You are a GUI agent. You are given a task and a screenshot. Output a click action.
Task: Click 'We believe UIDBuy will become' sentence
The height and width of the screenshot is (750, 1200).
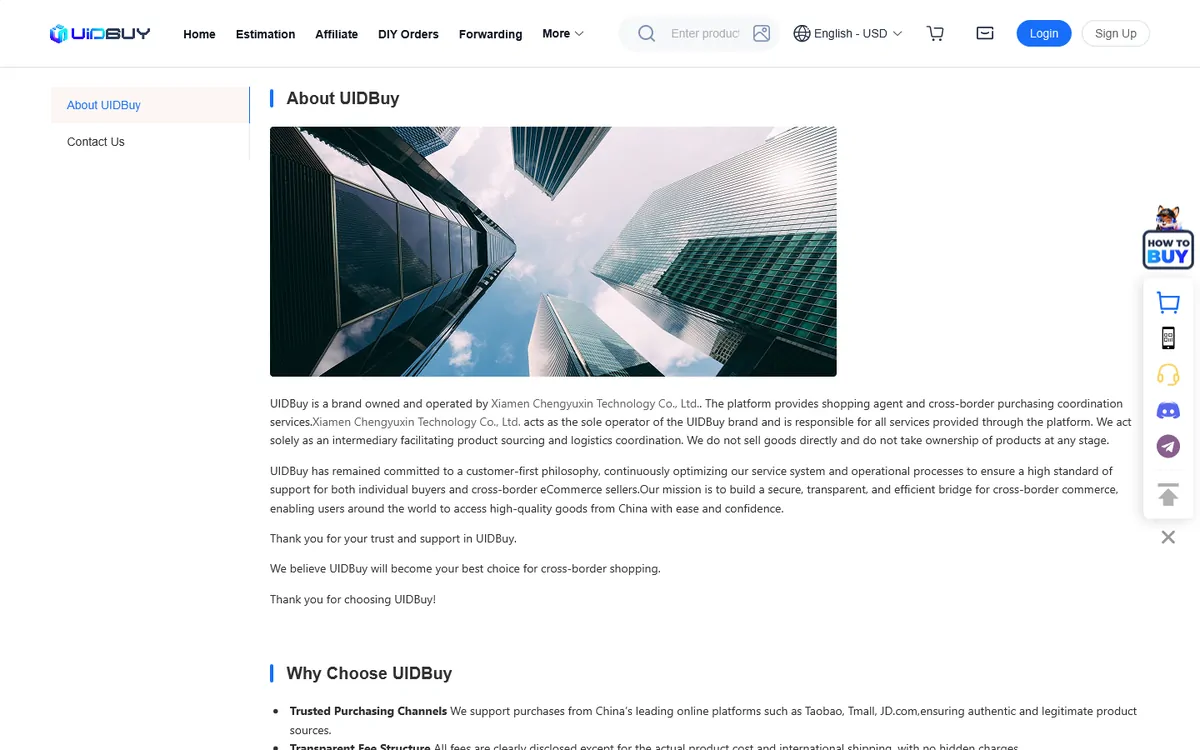point(465,568)
